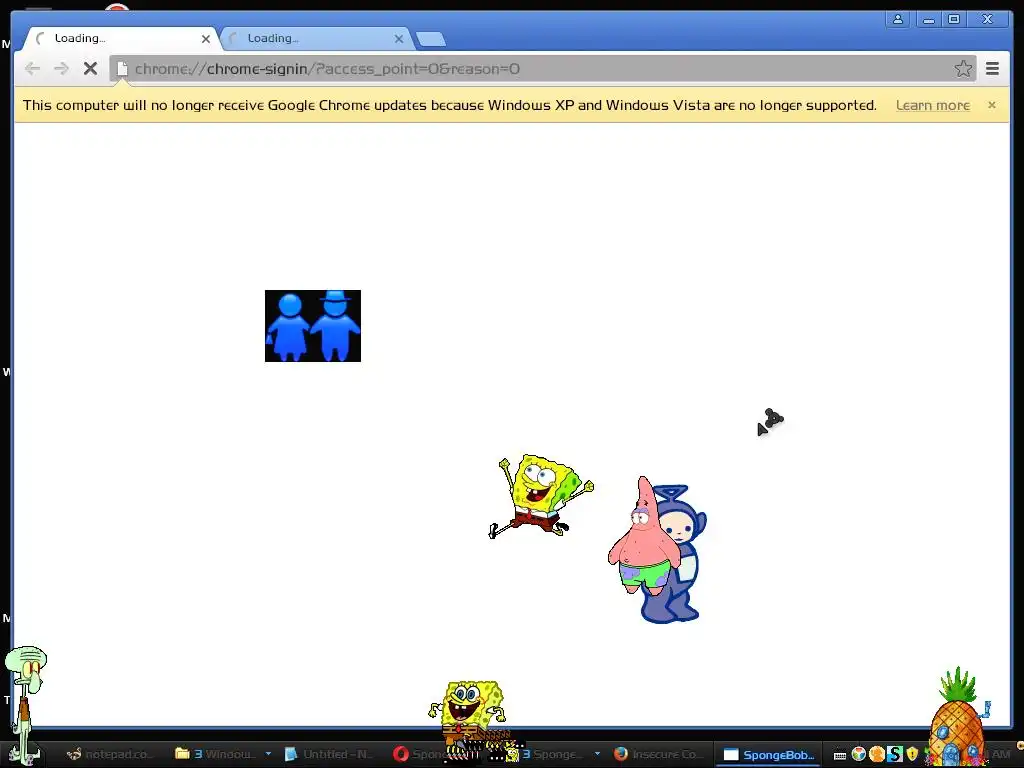Screen dimensions: 1024x768
Task: Expand the Windows Explorer group dropdown arrow
Action: [268, 754]
